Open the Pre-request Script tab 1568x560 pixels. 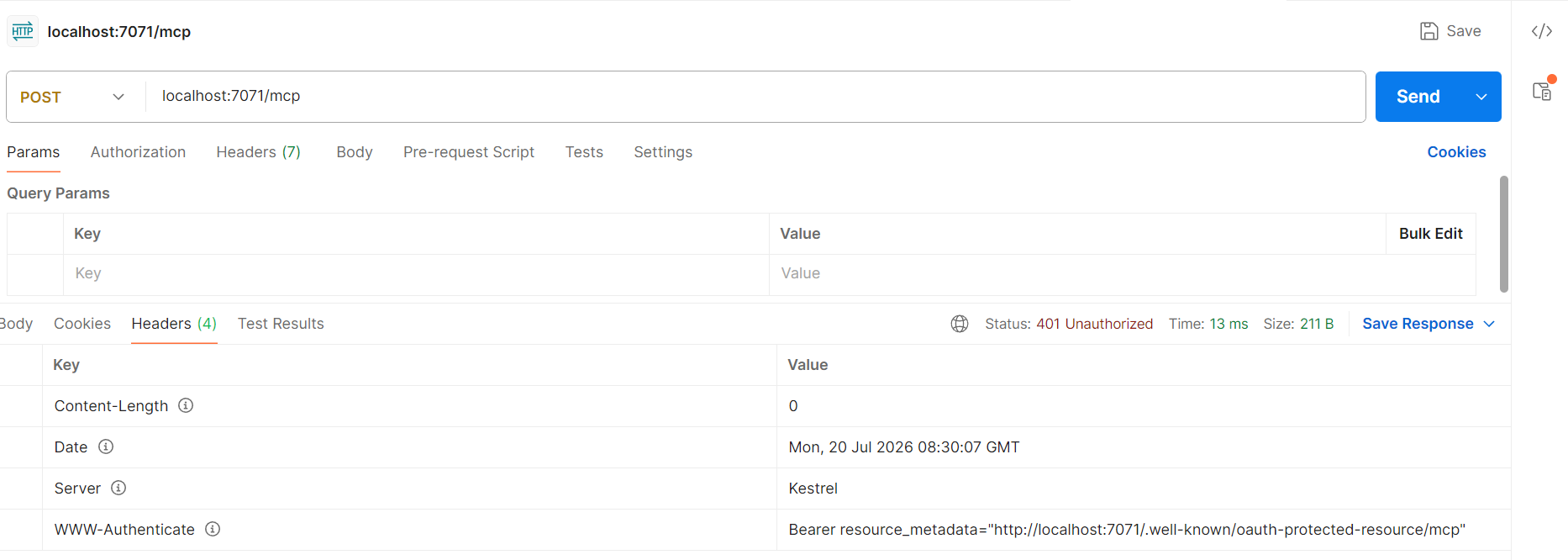tap(469, 152)
